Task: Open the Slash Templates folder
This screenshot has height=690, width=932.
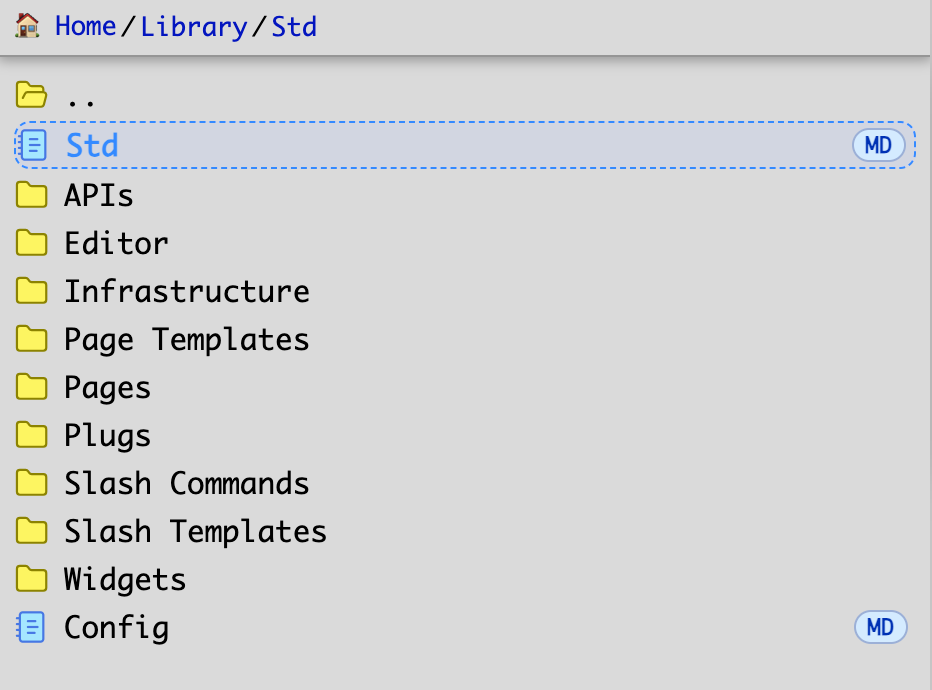Action: point(195,532)
